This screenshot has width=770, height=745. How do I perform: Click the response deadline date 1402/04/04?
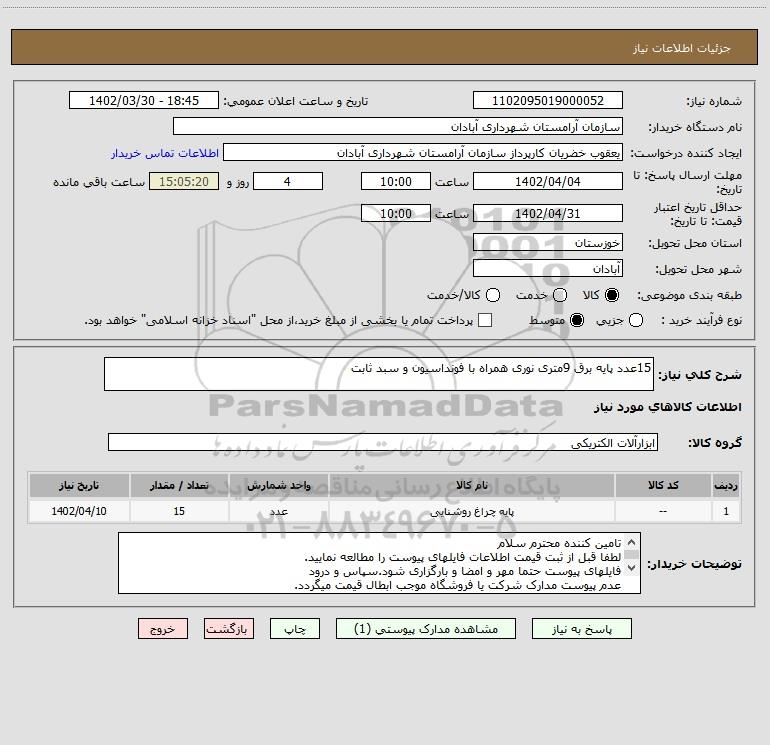548,181
